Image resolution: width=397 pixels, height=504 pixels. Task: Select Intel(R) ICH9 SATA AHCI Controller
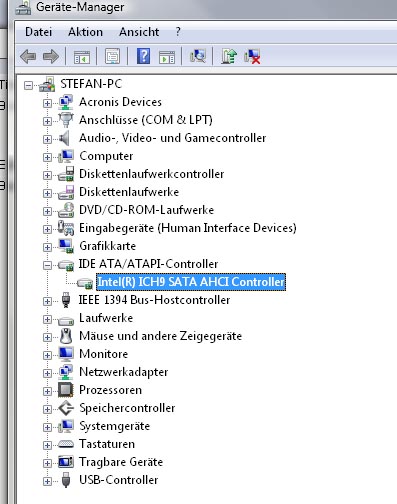click(x=191, y=282)
